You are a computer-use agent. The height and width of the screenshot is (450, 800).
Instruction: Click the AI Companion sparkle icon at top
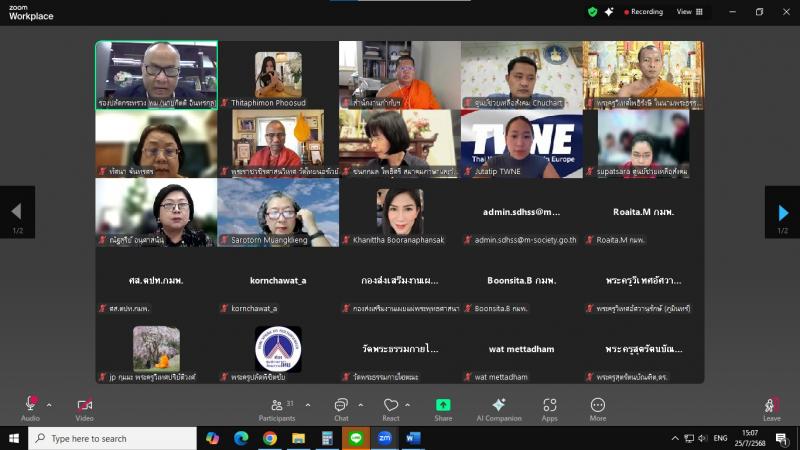609,12
